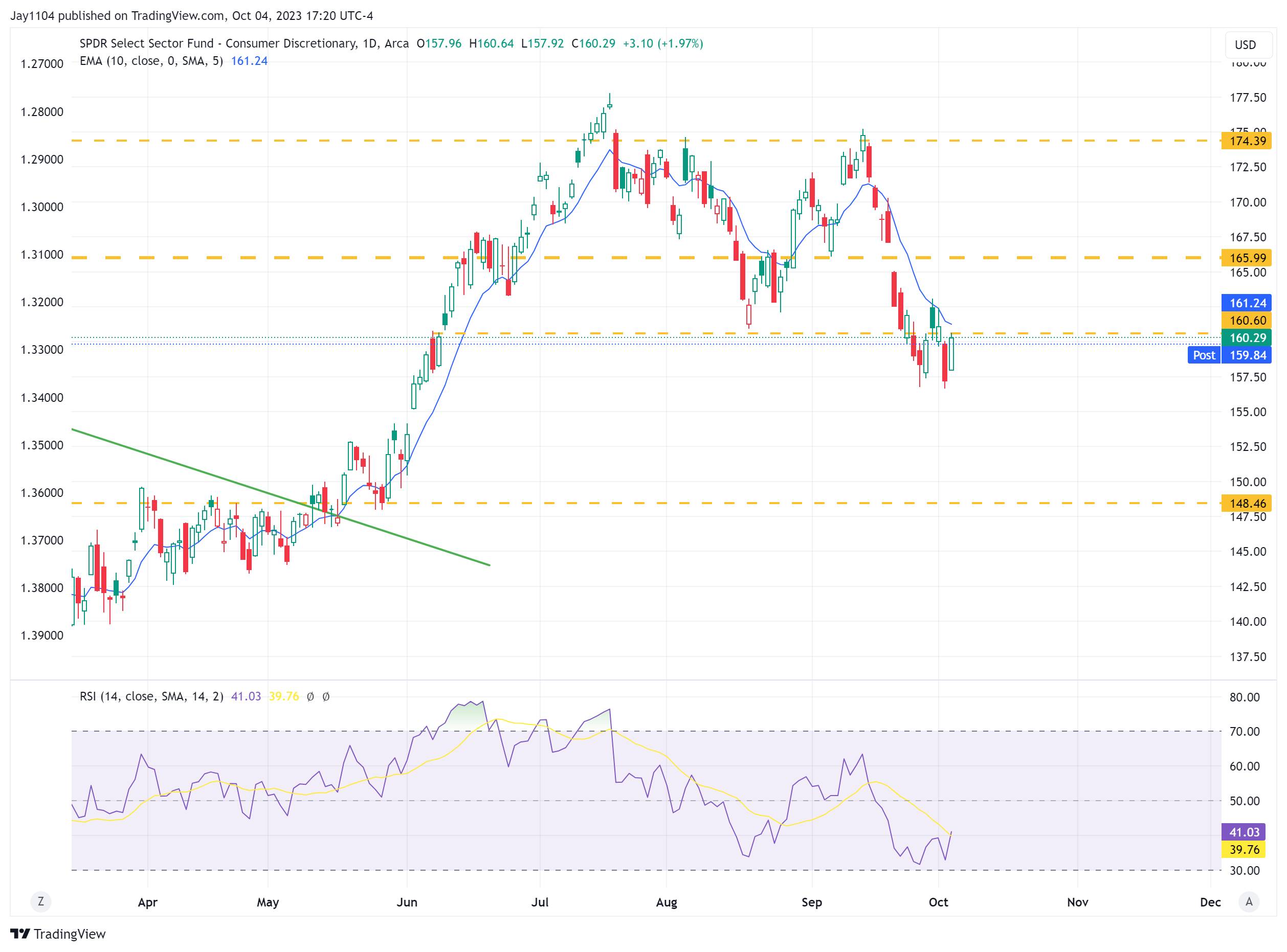
Task: Click the SPDR Select Sector Fund symbol title
Action: click(x=244, y=43)
